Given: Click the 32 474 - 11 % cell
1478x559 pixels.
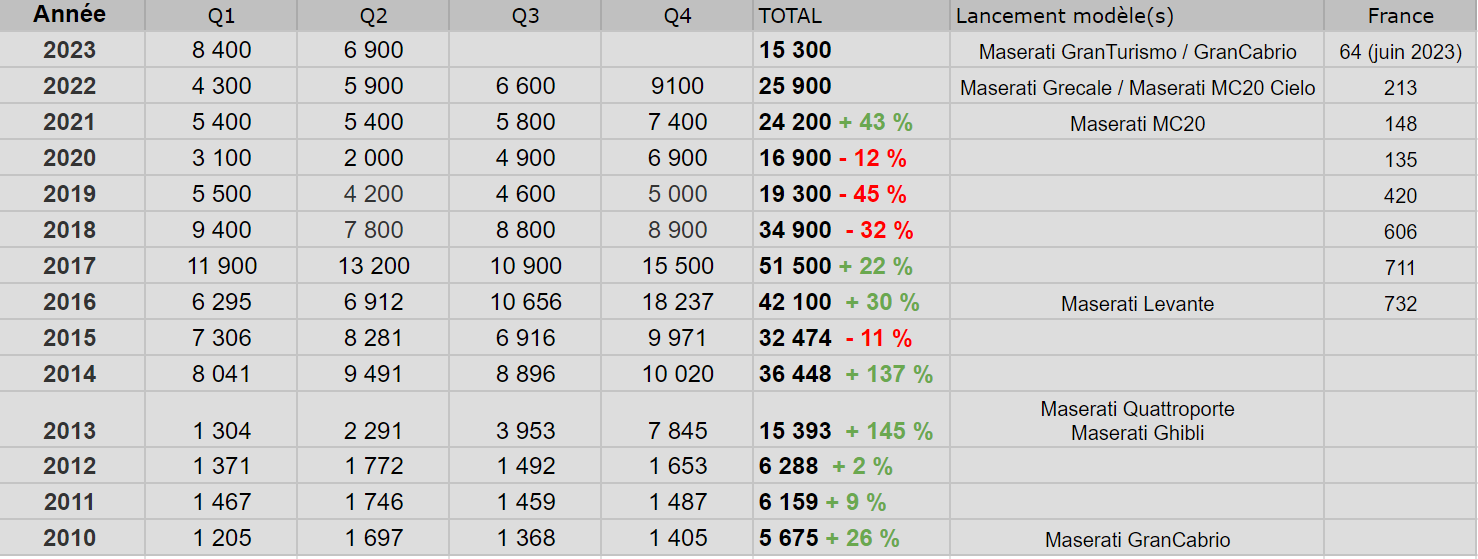Looking at the screenshot, I should pos(851,338).
